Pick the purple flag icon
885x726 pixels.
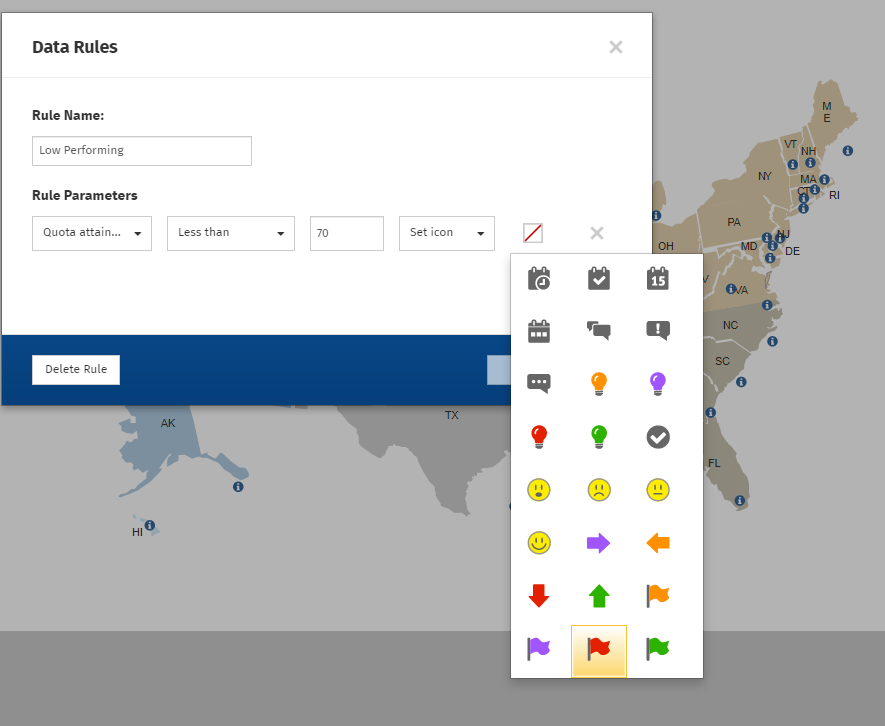(539, 650)
